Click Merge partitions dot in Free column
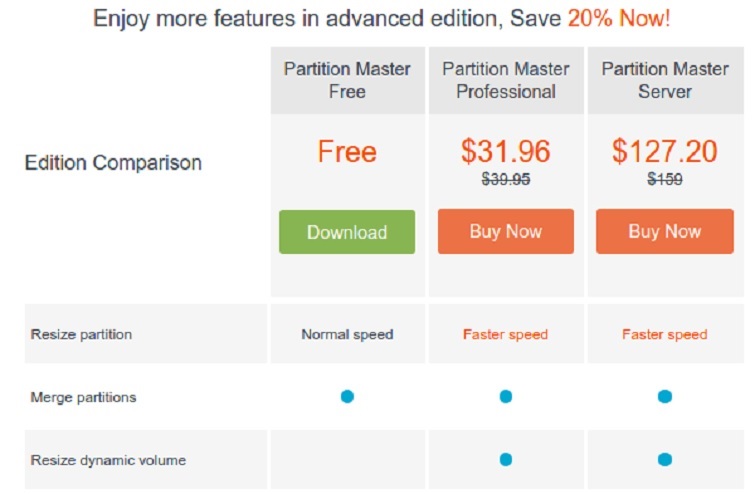Image resolution: width=755 pixels, height=494 pixels. click(x=347, y=397)
